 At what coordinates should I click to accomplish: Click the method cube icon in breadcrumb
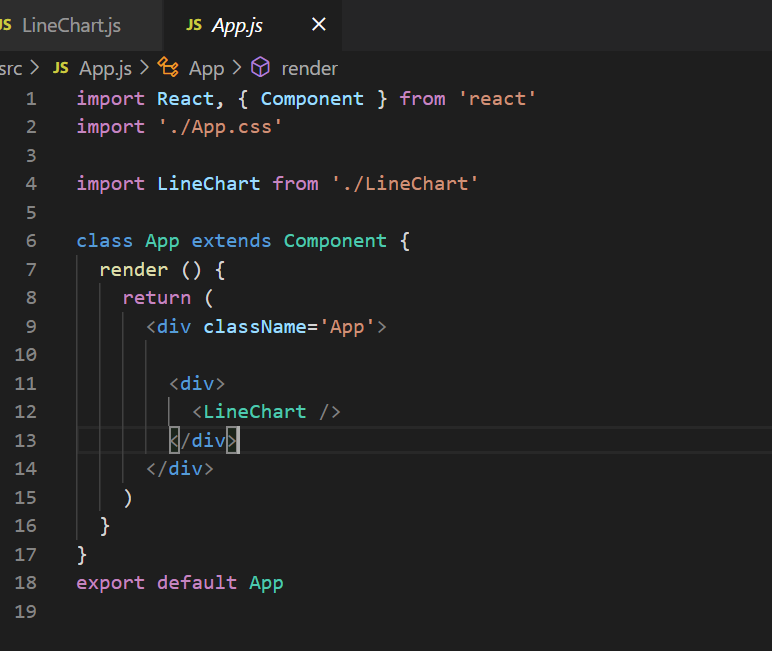click(x=260, y=67)
